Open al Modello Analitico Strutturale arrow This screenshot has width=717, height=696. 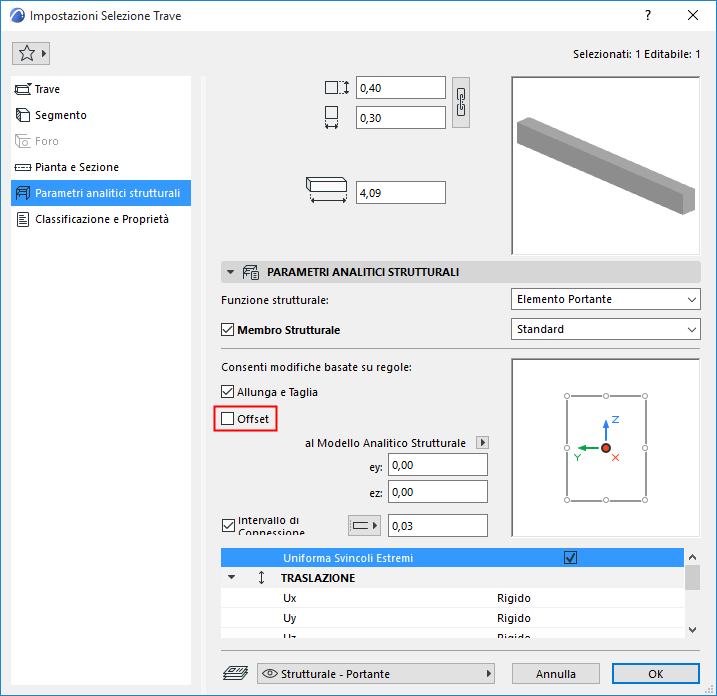coord(482,443)
